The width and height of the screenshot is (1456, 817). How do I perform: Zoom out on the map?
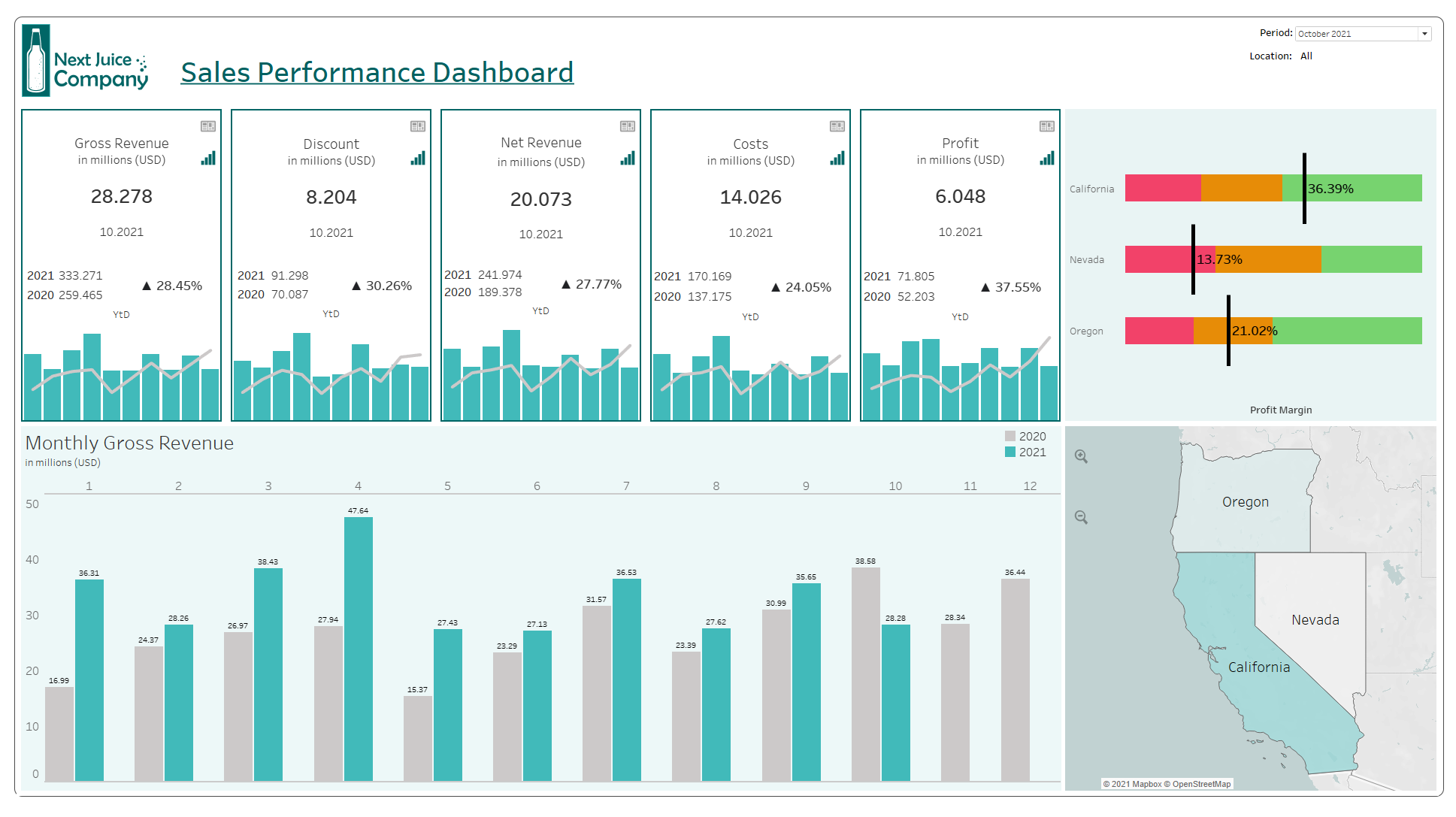tap(1081, 517)
